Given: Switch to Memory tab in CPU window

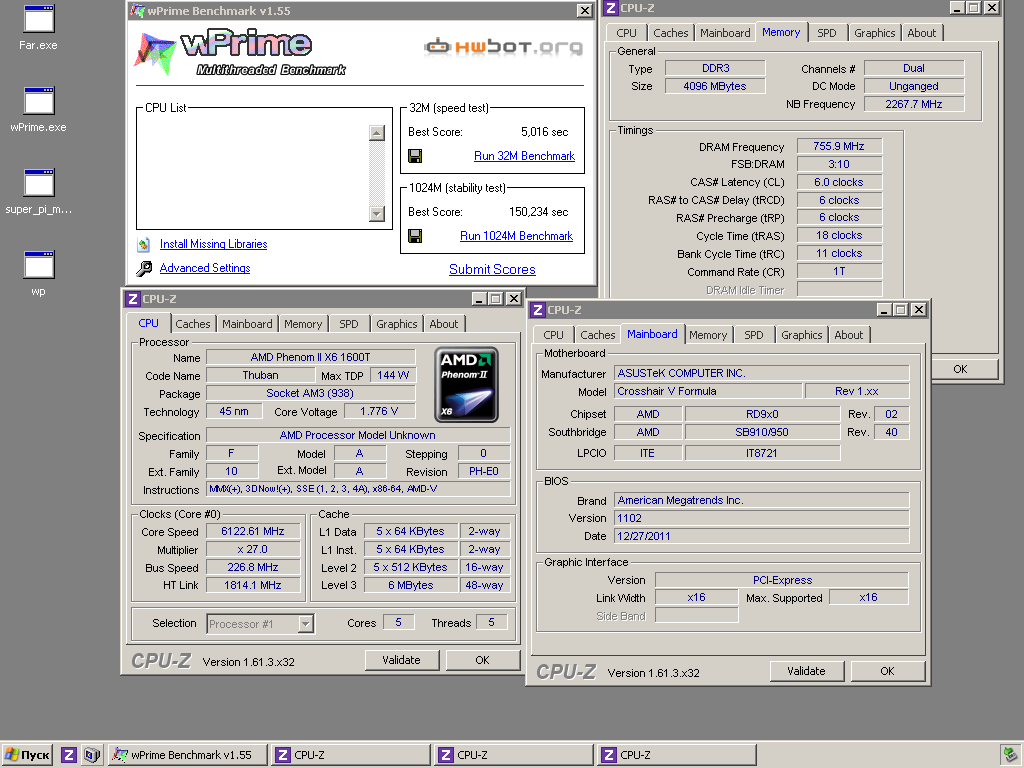Looking at the screenshot, I should [x=303, y=324].
